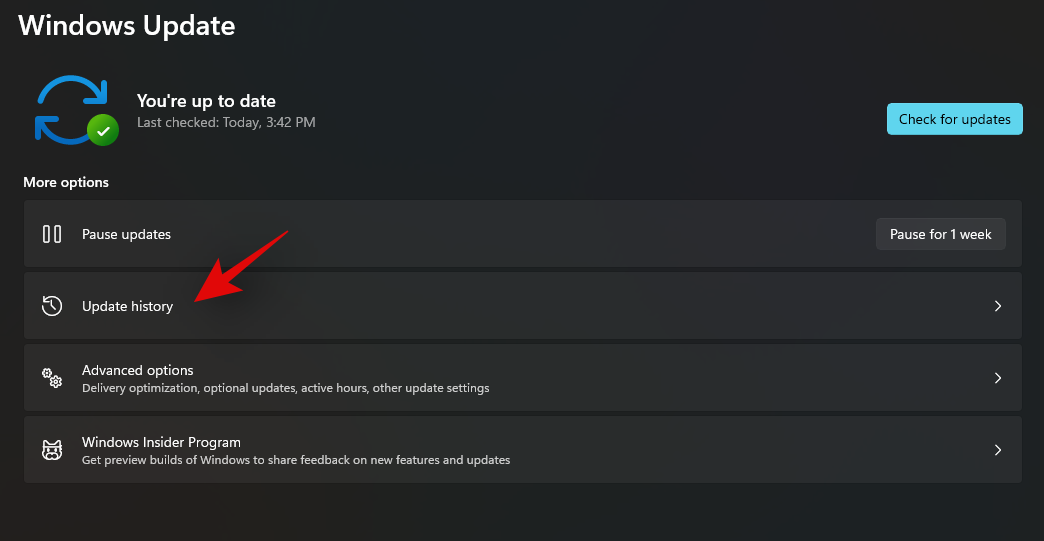Expand the Advanced options chevron arrow
1044x541 pixels.
(x=997, y=378)
